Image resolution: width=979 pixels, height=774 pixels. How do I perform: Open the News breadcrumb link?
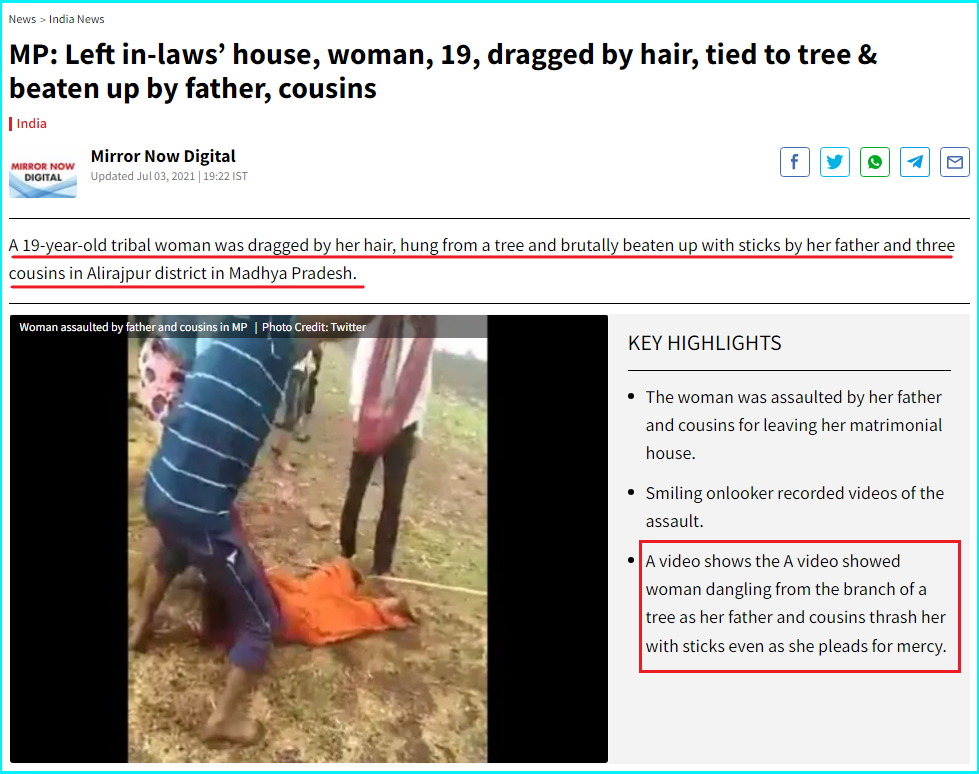click(x=22, y=19)
